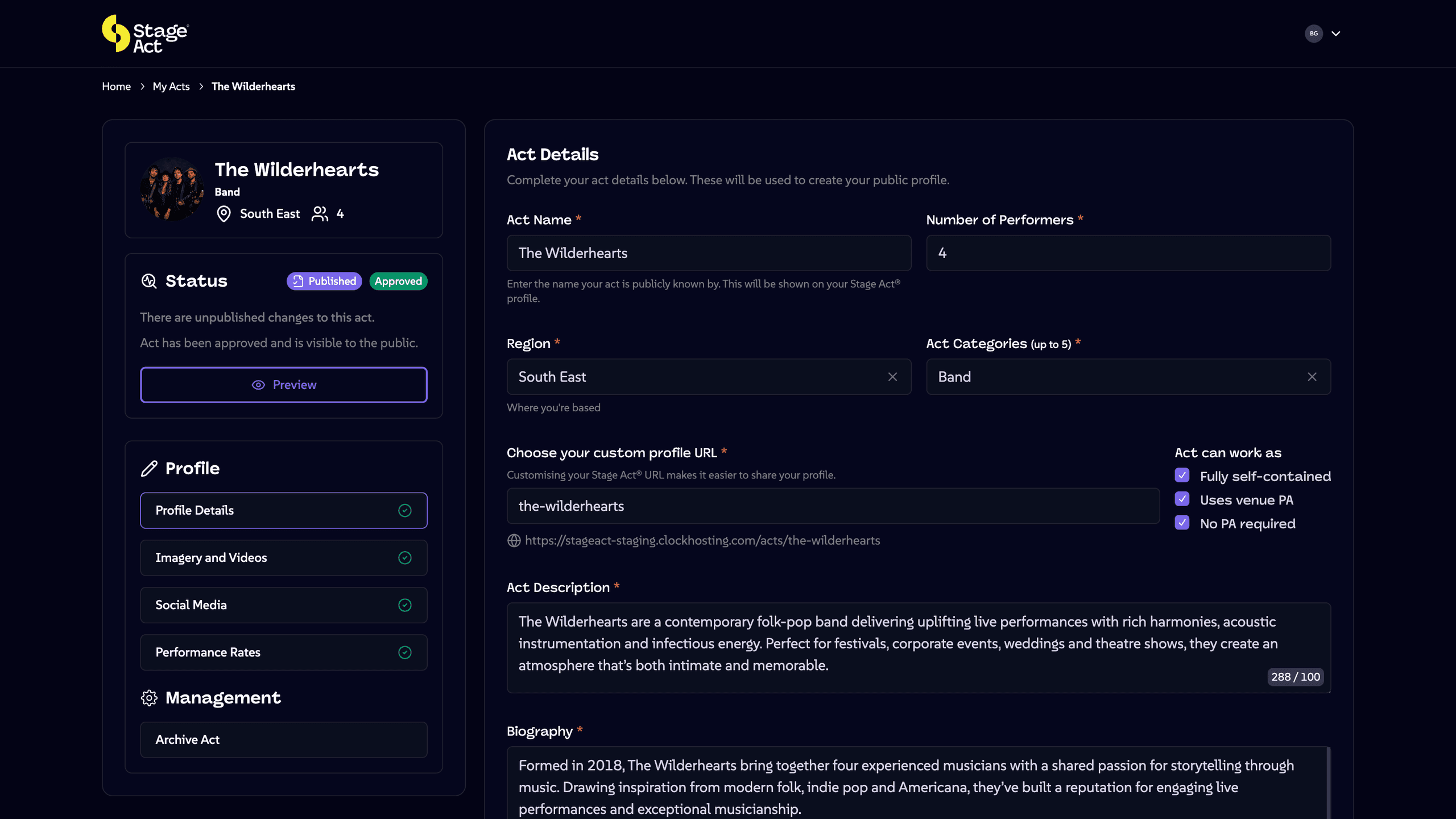The height and width of the screenshot is (819, 1456).
Task: Open Profile Details section
Action: click(x=284, y=511)
